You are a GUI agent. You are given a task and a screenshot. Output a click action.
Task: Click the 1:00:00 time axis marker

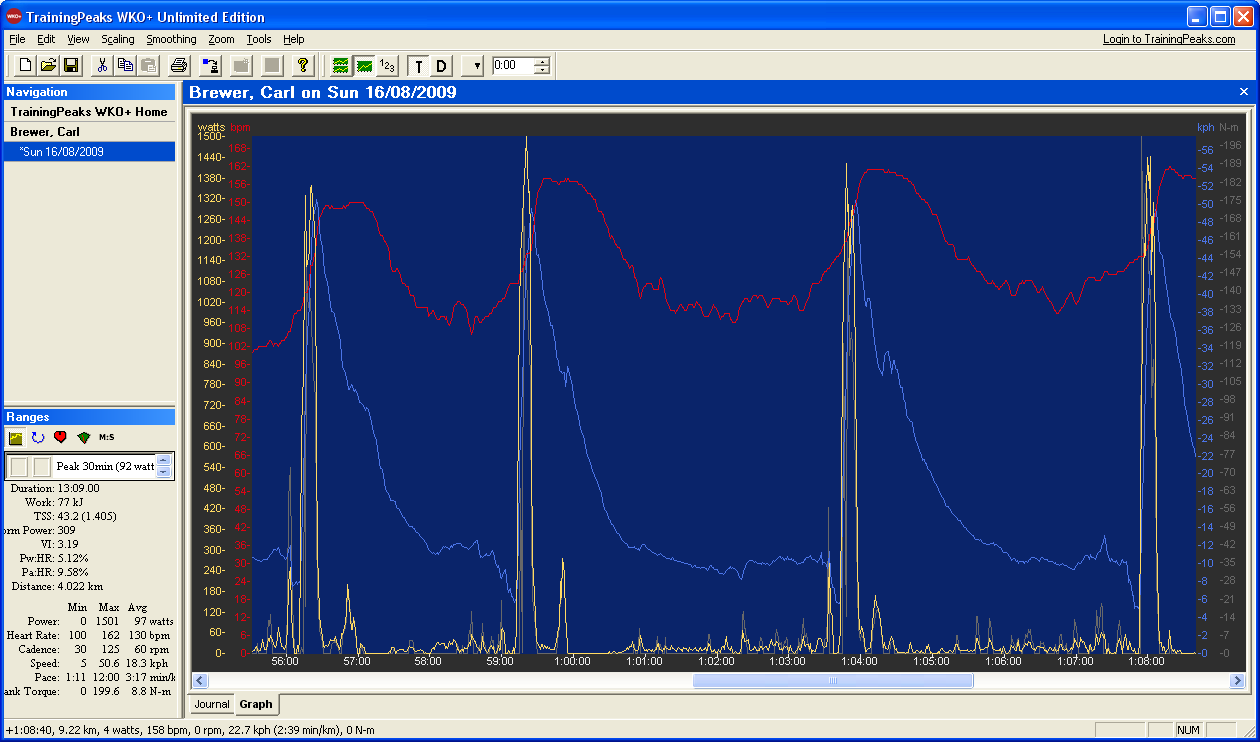[572, 661]
